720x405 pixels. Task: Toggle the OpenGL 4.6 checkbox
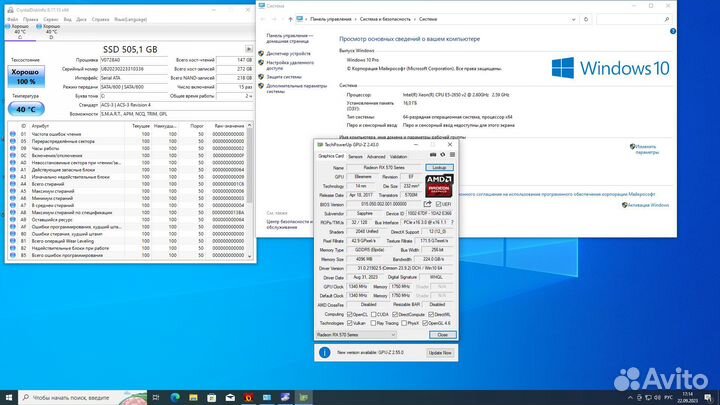tap(425, 323)
